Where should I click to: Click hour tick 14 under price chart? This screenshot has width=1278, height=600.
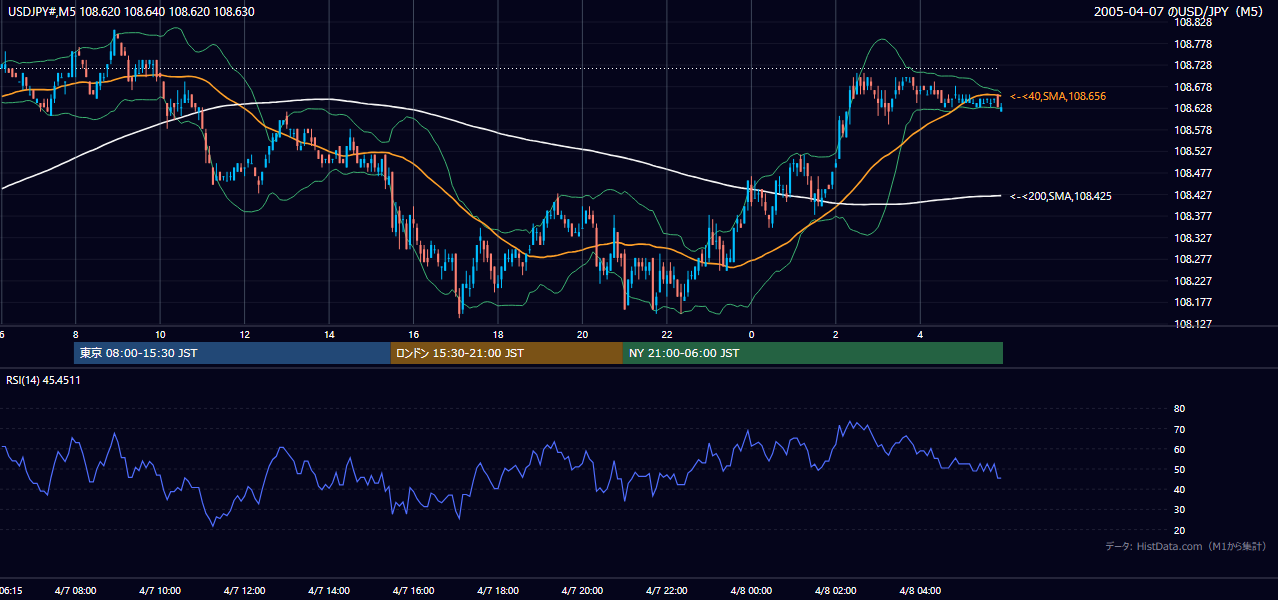329,334
